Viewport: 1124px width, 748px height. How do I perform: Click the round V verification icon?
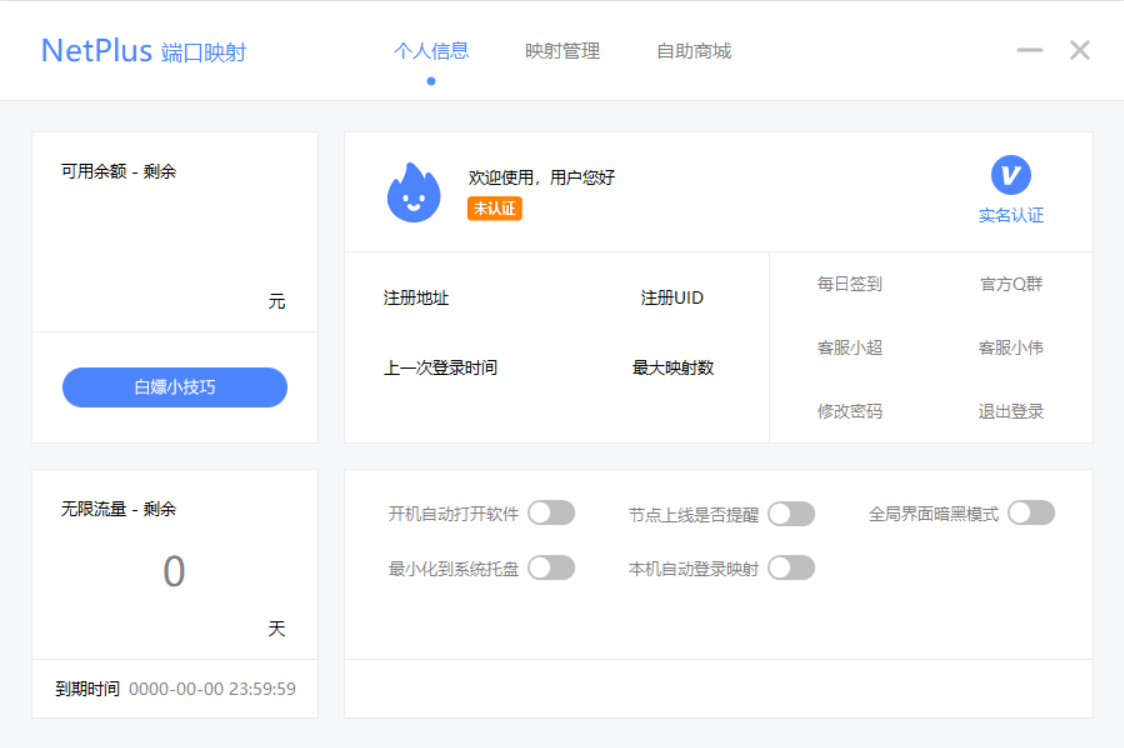pyautogui.click(x=1010, y=175)
